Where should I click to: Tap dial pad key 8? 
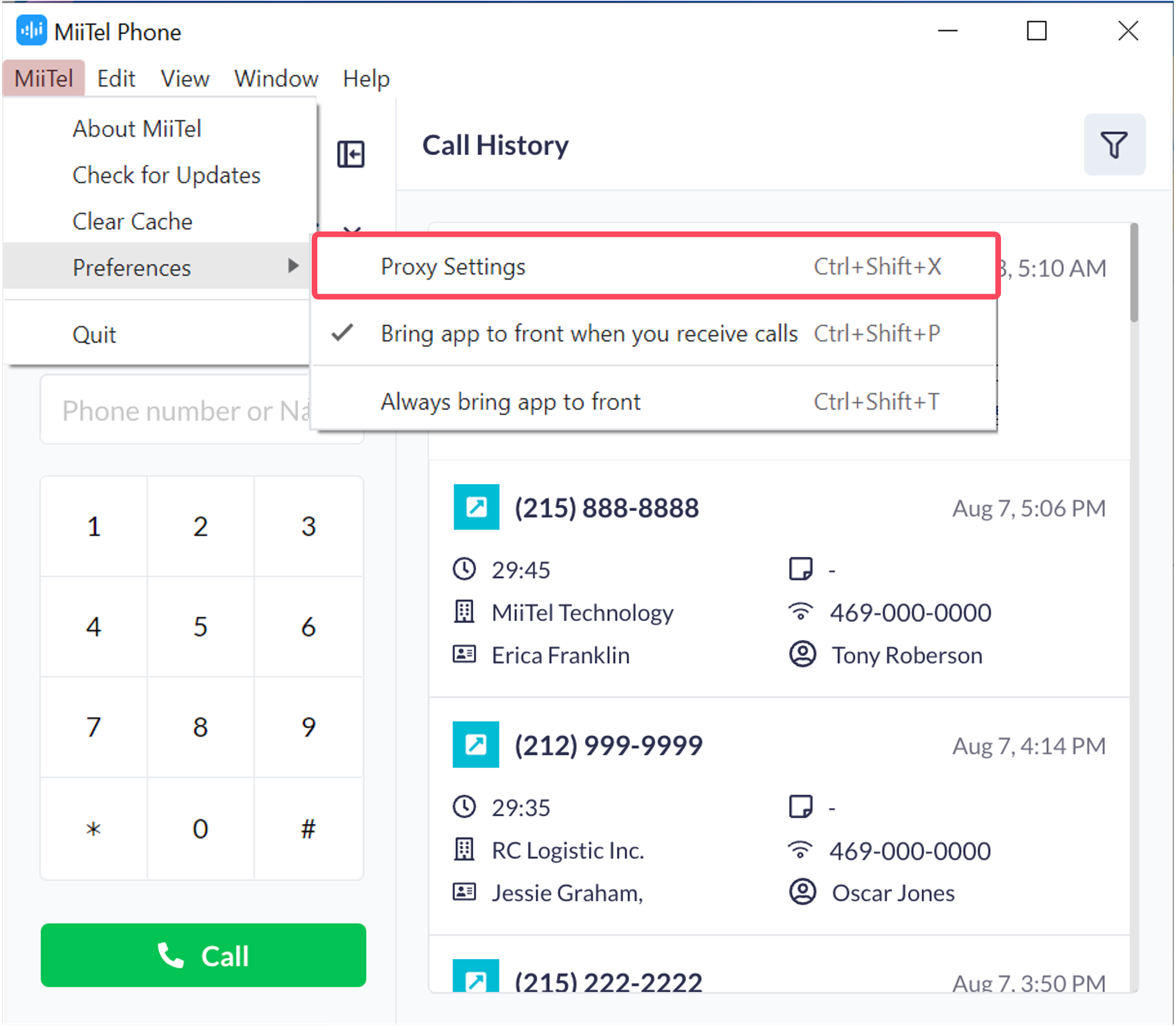[x=200, y=727]
